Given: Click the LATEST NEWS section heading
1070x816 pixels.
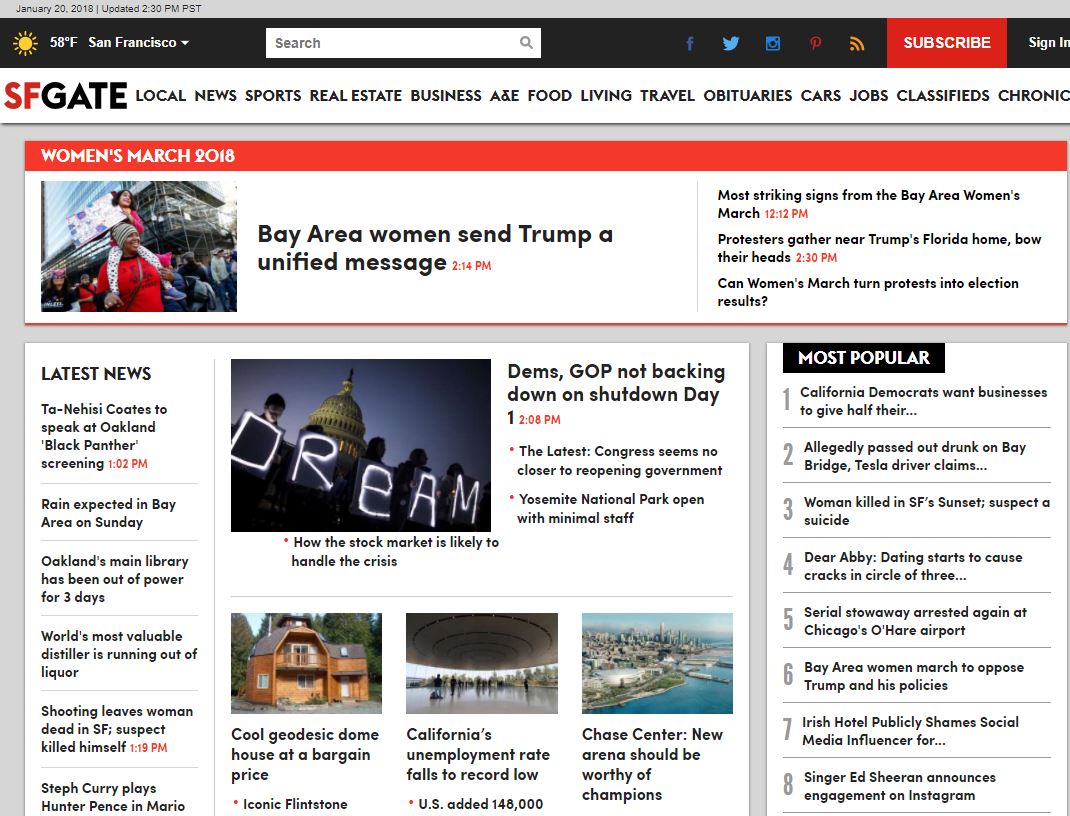Looking at the screenshot, I should point(96,374).
